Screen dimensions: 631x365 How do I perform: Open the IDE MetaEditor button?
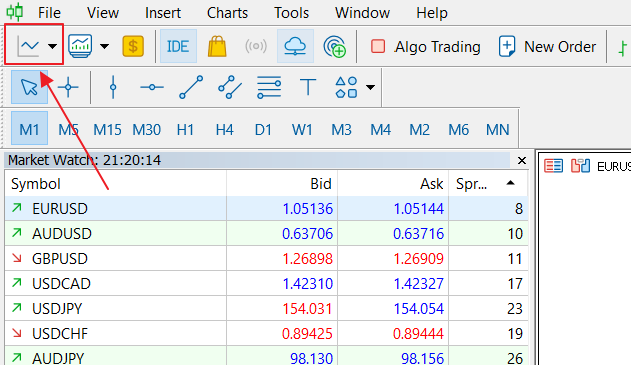[178, 46]
